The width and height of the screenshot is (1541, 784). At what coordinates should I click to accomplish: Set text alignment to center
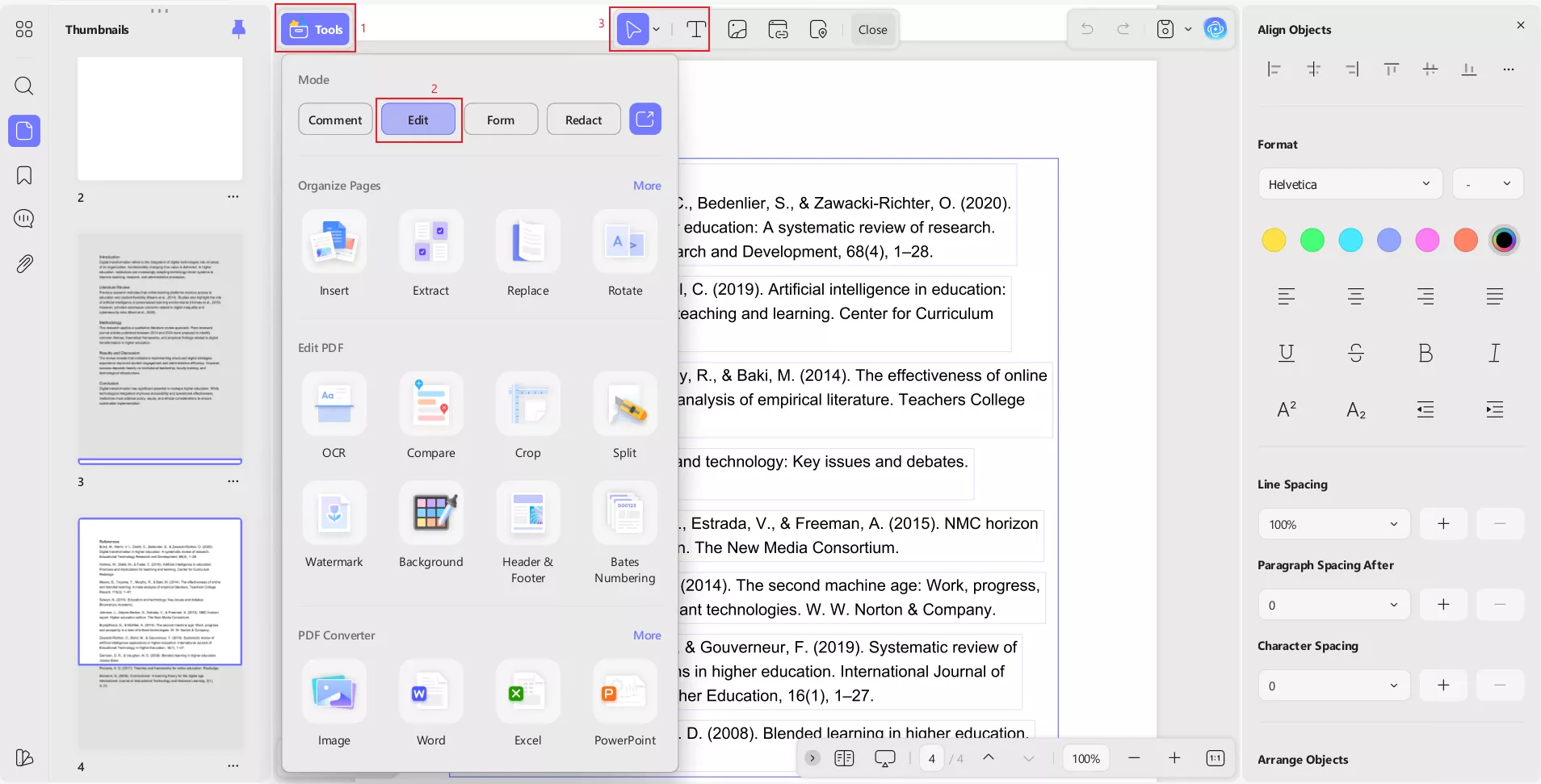click(1356, 296)
